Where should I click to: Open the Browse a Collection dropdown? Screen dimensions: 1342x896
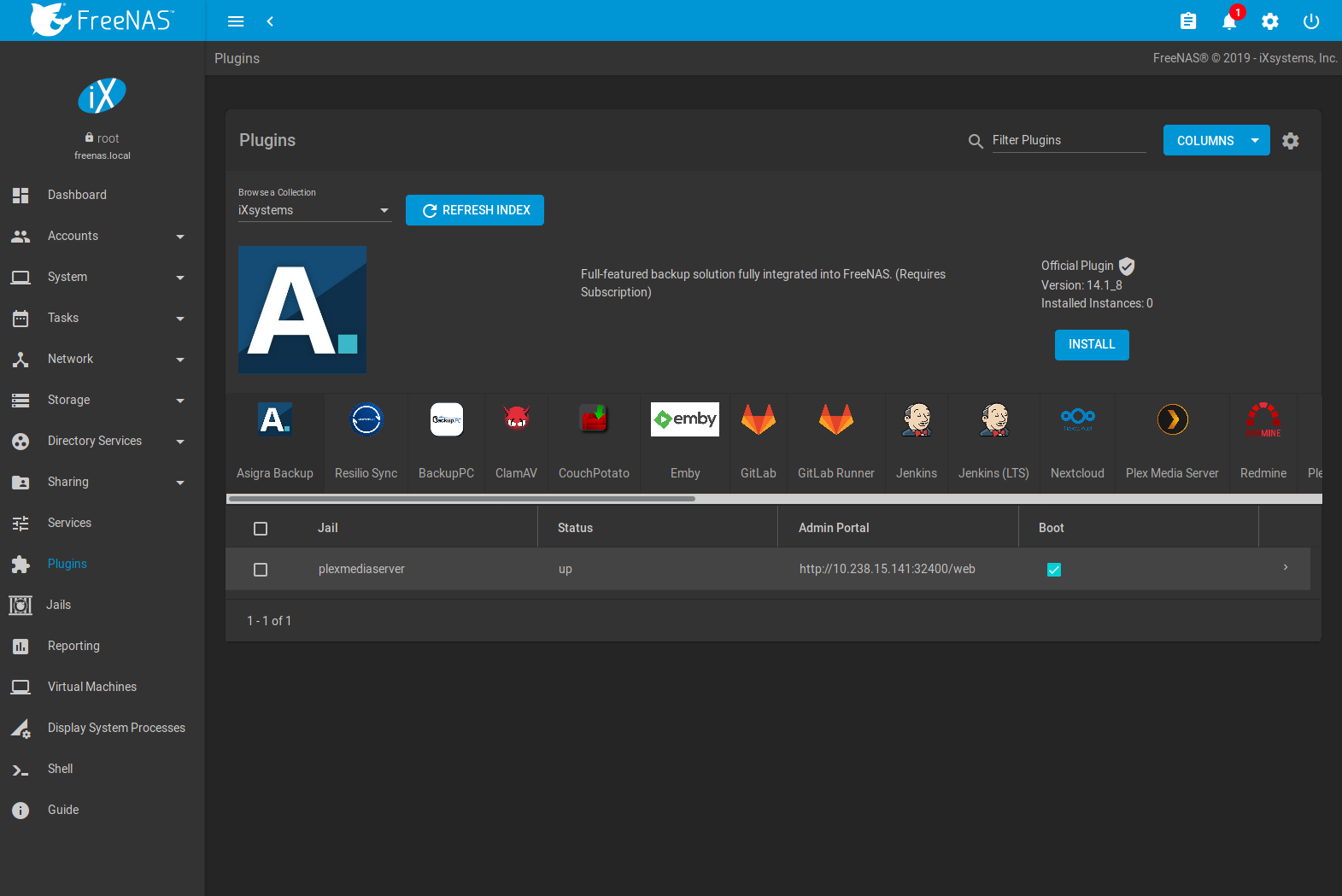pyautogui.click(x=314, y=210)
